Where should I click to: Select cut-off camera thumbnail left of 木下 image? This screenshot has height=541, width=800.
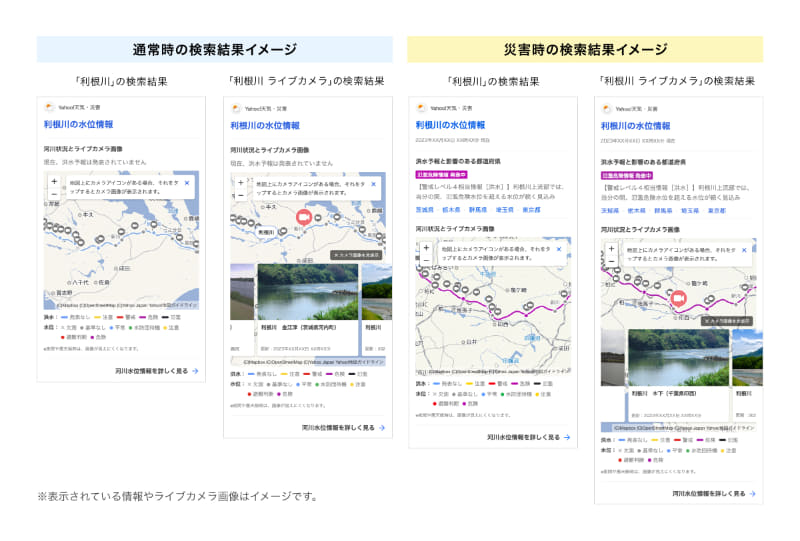(x=613, y=357)
